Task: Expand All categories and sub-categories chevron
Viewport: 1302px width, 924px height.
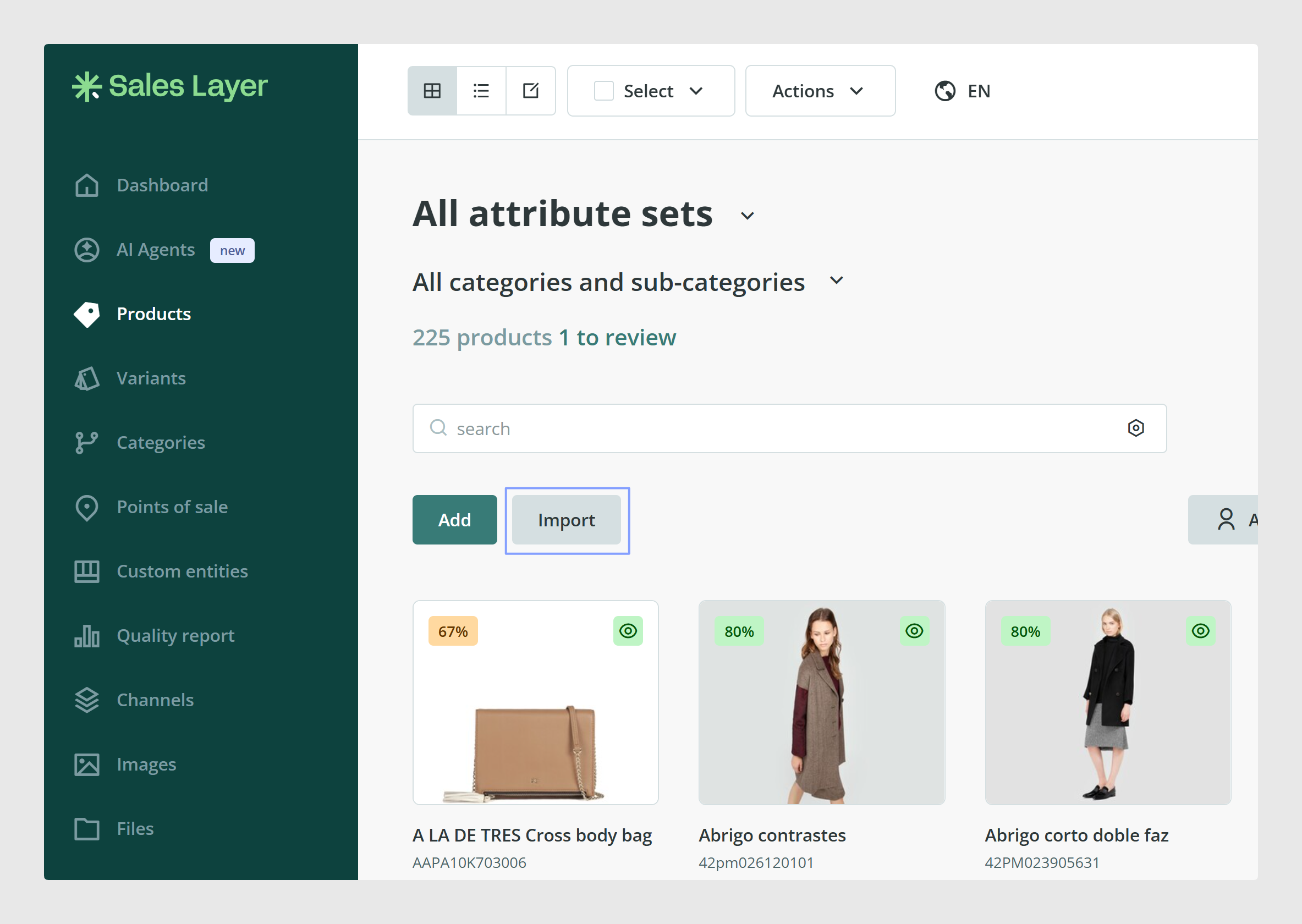Action: [836, 280]
